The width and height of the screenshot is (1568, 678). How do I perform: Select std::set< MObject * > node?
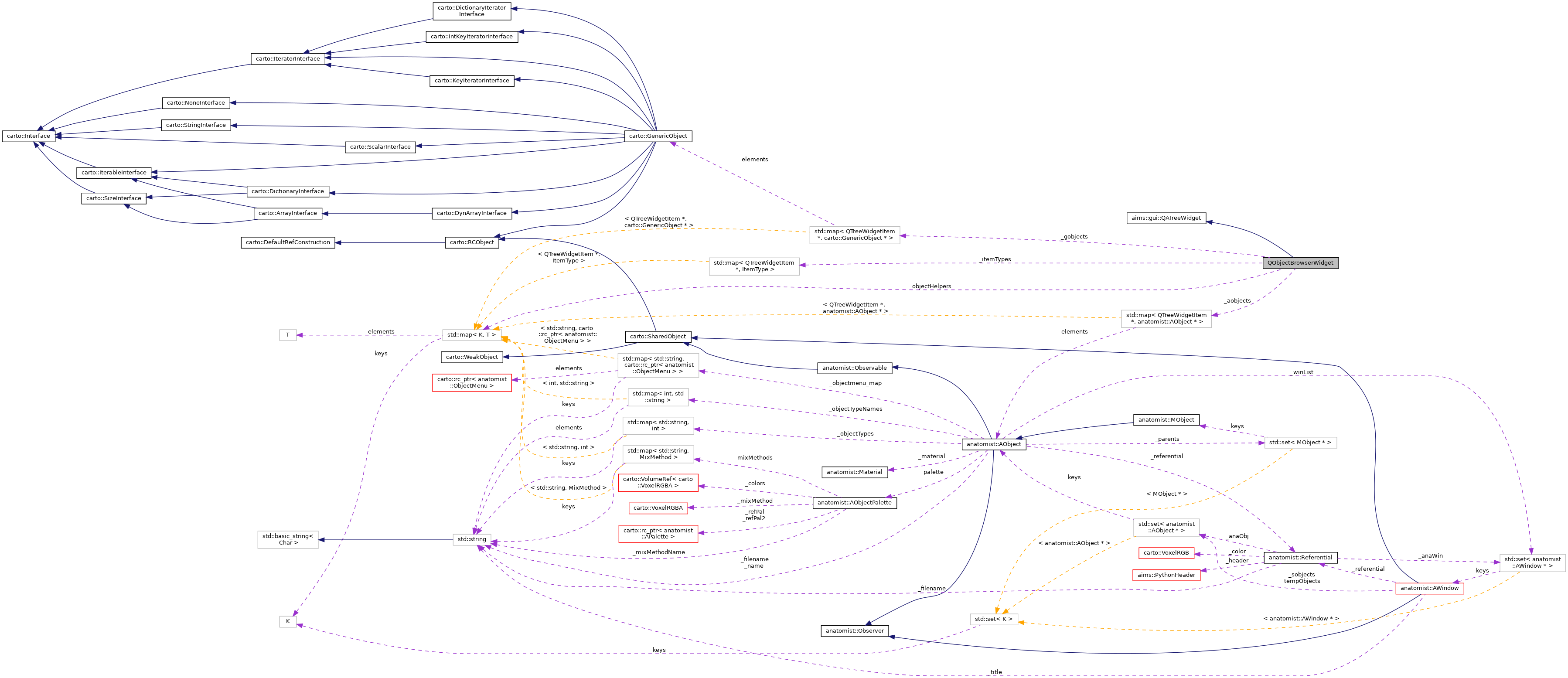tap(1300, 443)
